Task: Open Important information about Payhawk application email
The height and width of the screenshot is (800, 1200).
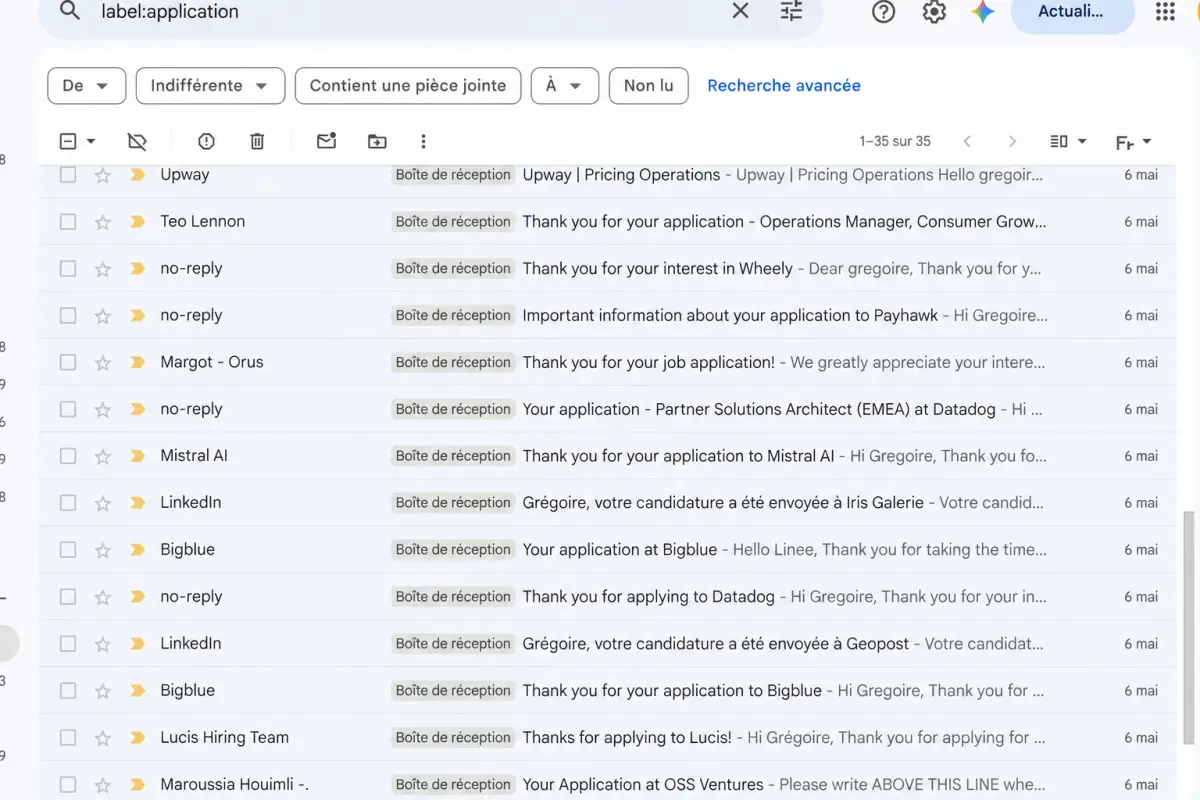Action: point(730,315)
